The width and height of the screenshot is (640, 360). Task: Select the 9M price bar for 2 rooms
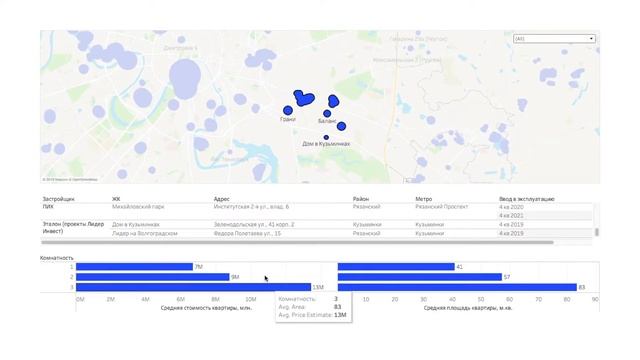153,277
